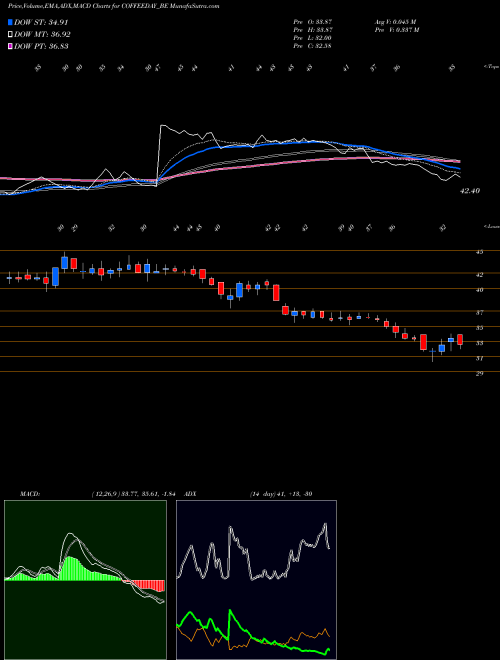Image resolution: width=500 pixels, height=660 pixels.
Task: Open the green MACD histogram panel
Action: click(x=85, y=580)
